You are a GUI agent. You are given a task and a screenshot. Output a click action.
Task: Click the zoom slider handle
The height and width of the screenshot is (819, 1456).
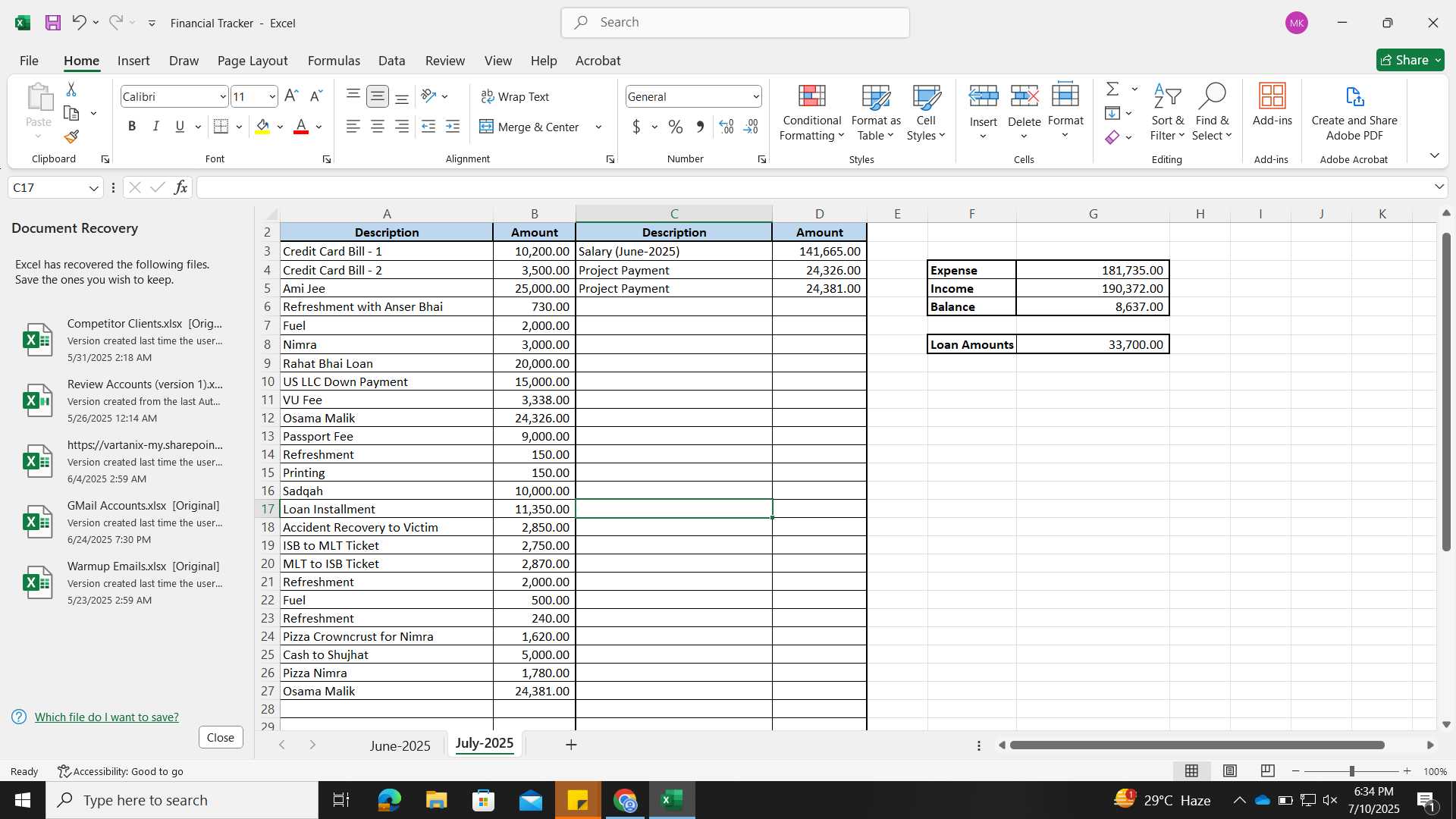(x=1351, y=771)
